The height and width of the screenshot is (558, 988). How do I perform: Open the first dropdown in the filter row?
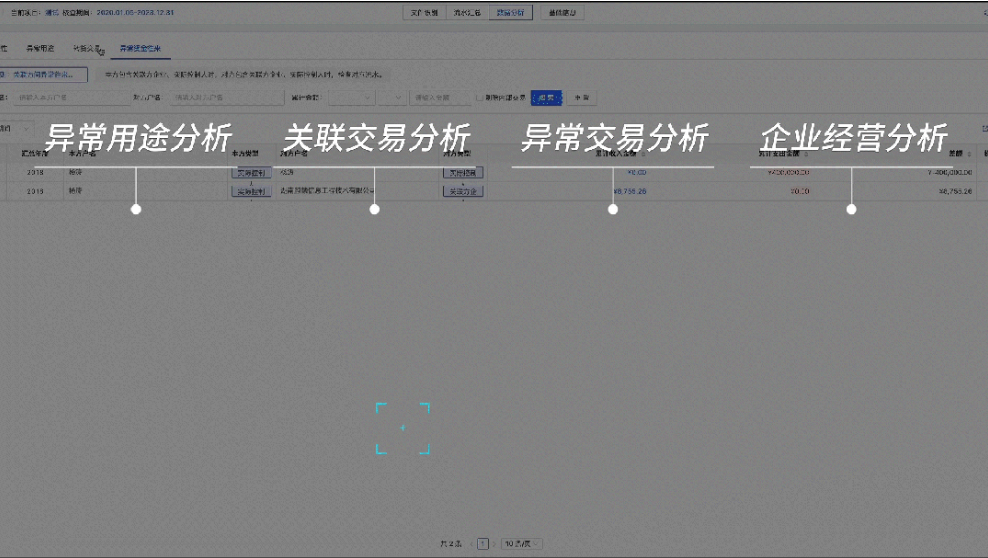353,98
